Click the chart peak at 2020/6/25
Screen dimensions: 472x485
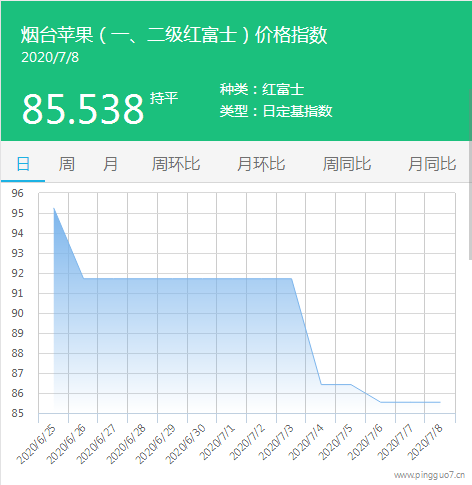point(54,208)
